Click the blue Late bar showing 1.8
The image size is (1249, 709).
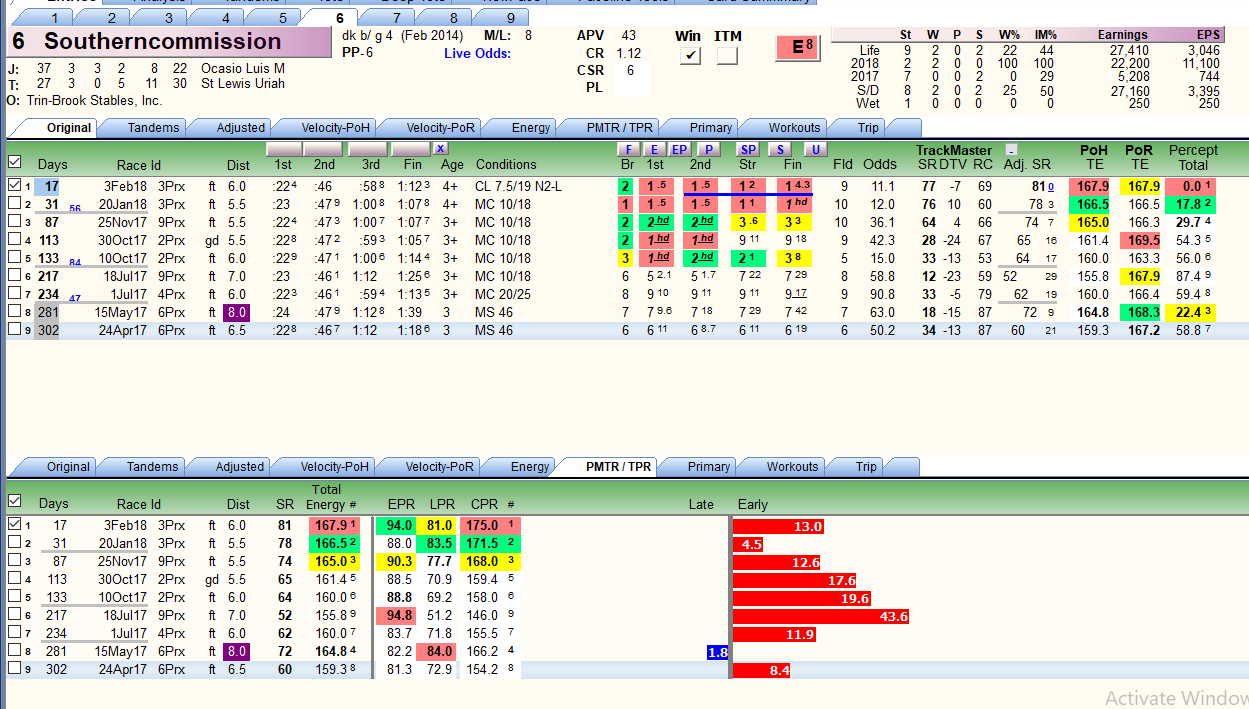(717, 652)
